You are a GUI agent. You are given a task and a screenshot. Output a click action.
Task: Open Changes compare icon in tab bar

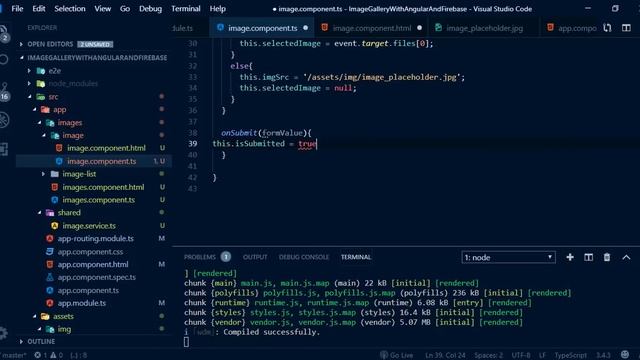click(607, 28)
